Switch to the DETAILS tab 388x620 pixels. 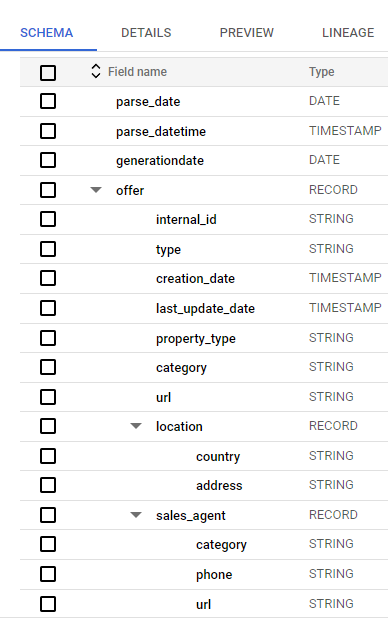click(x=146, y=32)
